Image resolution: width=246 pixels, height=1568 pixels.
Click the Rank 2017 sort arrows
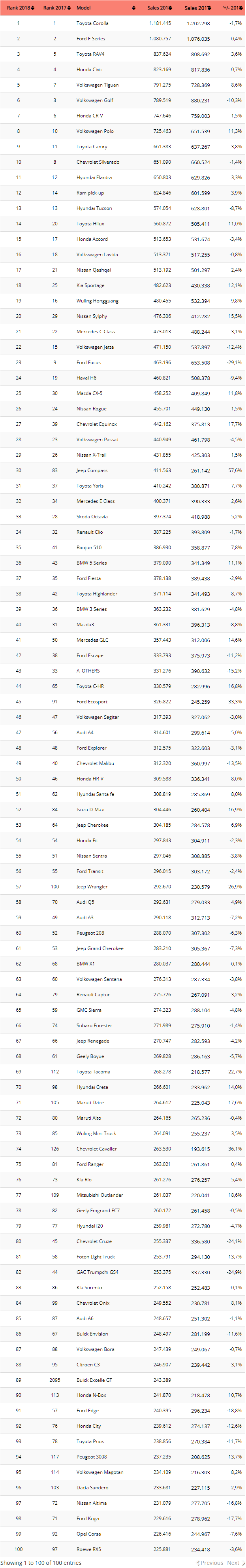point(69,8)
